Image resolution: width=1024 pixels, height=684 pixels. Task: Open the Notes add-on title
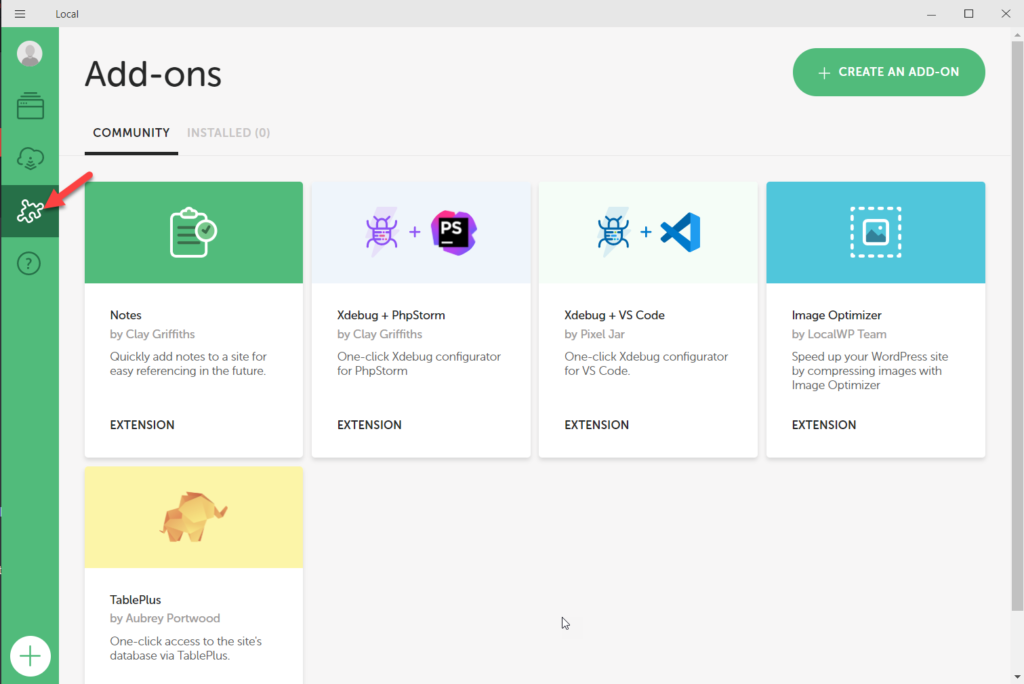125,315
